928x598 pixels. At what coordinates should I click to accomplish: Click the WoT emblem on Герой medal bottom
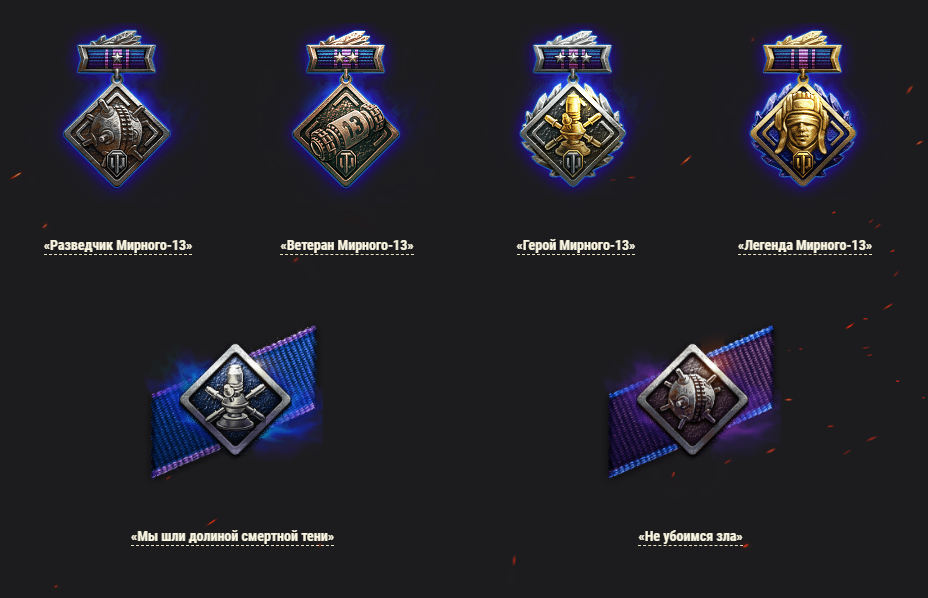tap(573, 163)
